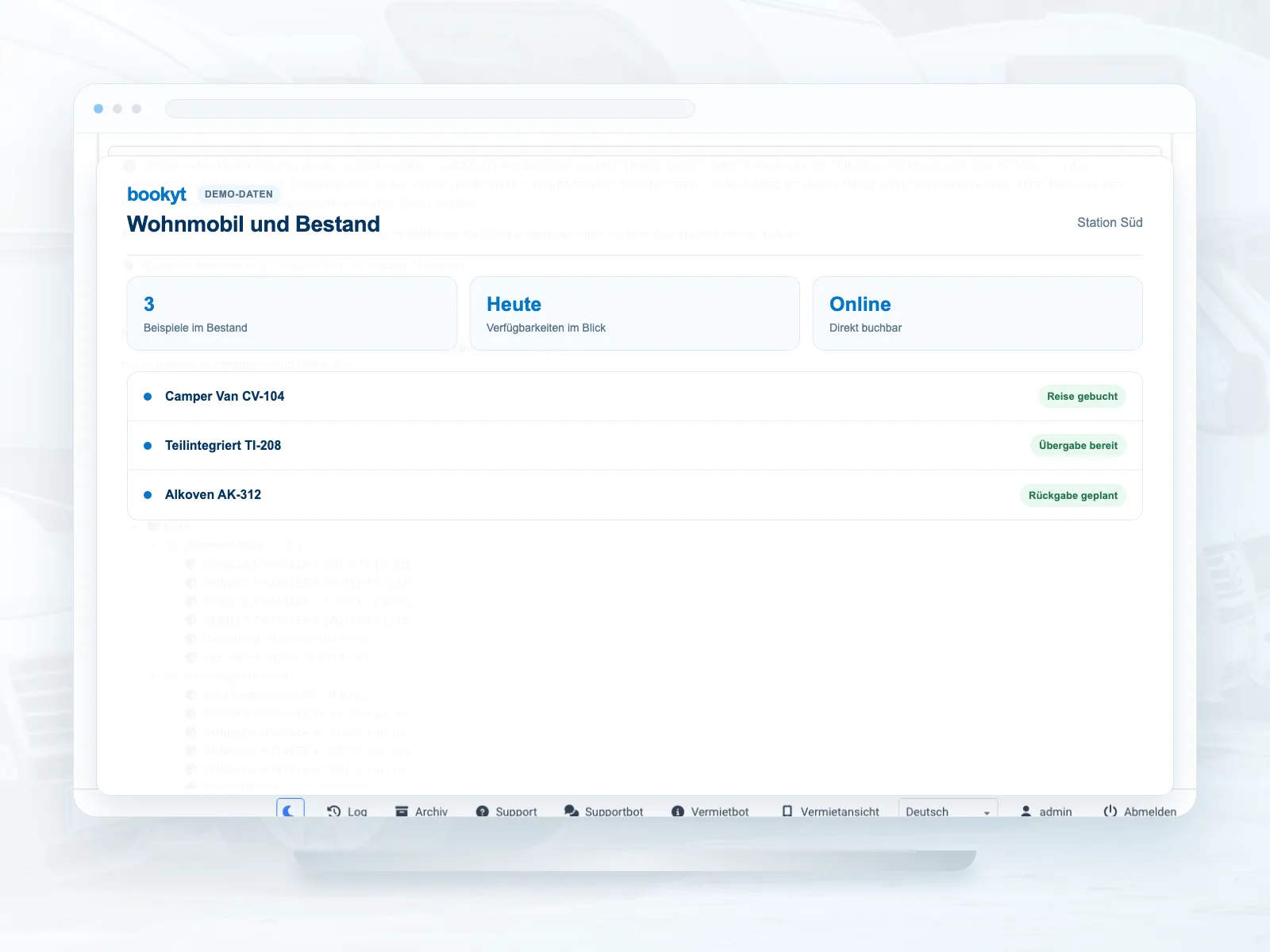Open the Heute Verfügbarkeiten im Blick card
The height and width of the screenshot is (952, 1270).
(635, 313)
